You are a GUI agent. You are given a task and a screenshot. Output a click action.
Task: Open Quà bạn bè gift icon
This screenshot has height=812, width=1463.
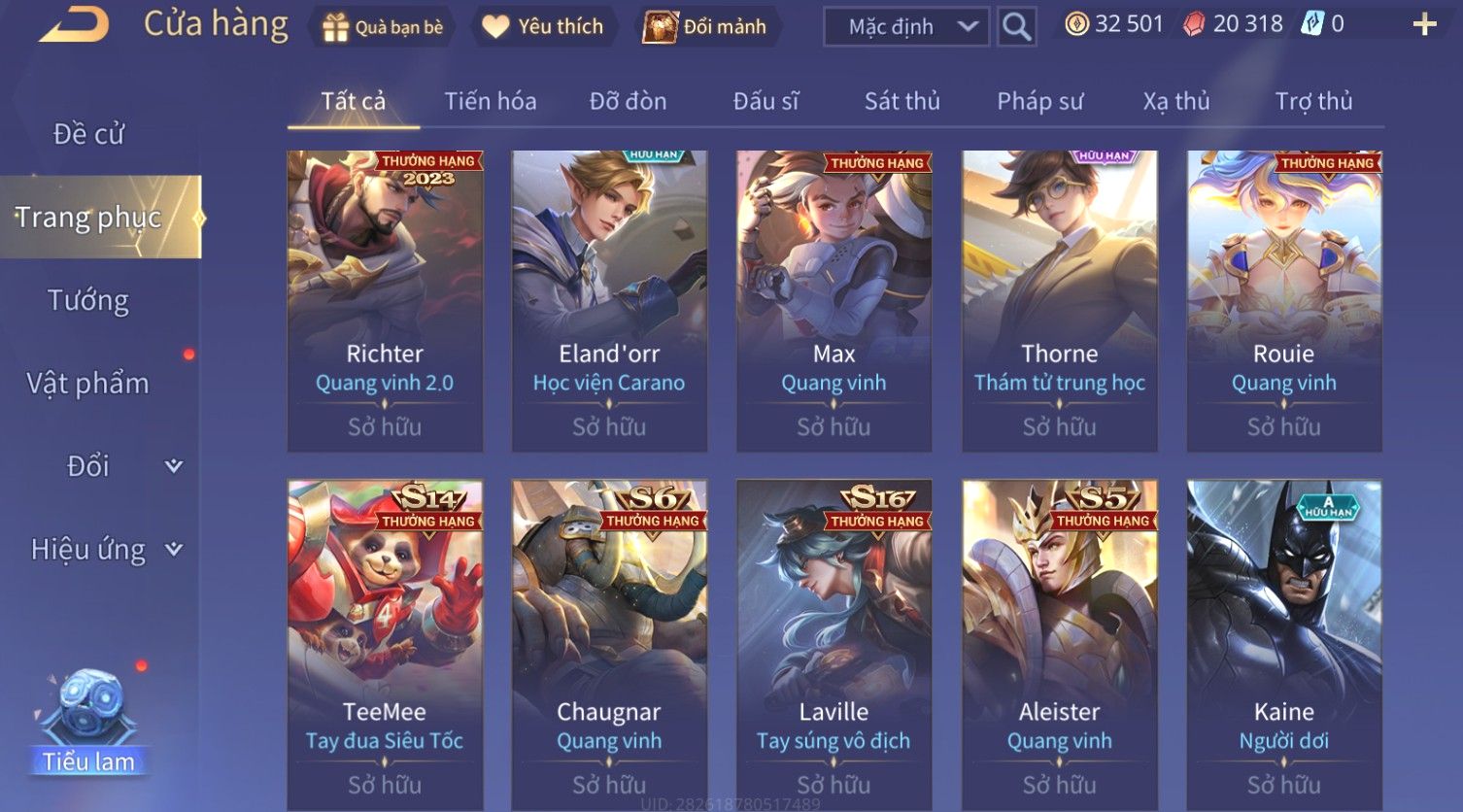[x=335, y=27]
